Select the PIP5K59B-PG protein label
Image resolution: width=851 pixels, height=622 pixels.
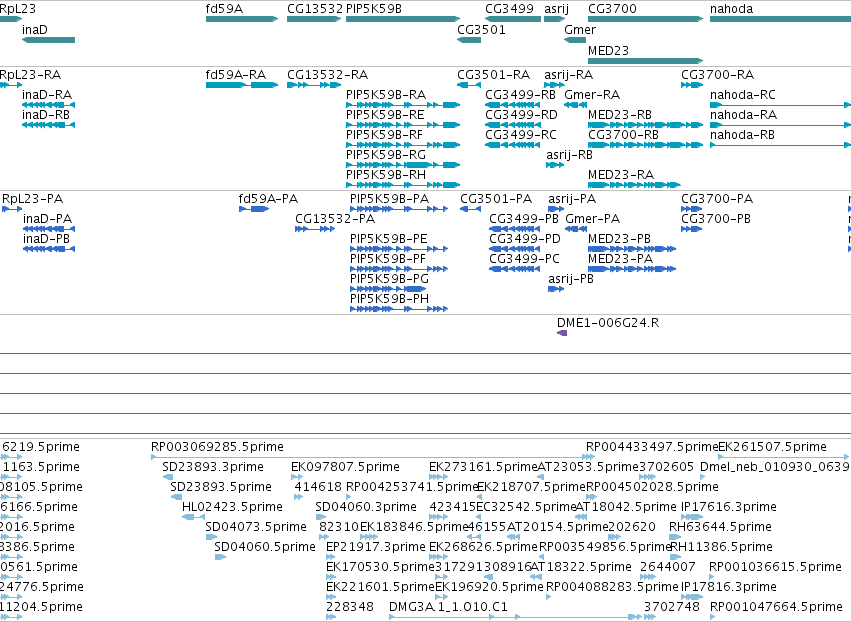tap(389, 278)
